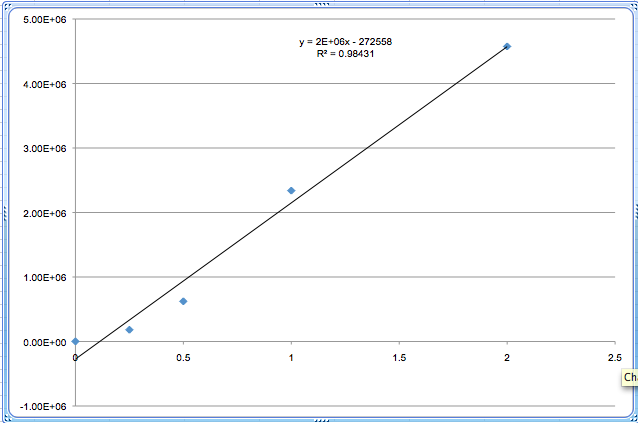Click the data point at the origin
Screen dimensions: 638x423
75,341
